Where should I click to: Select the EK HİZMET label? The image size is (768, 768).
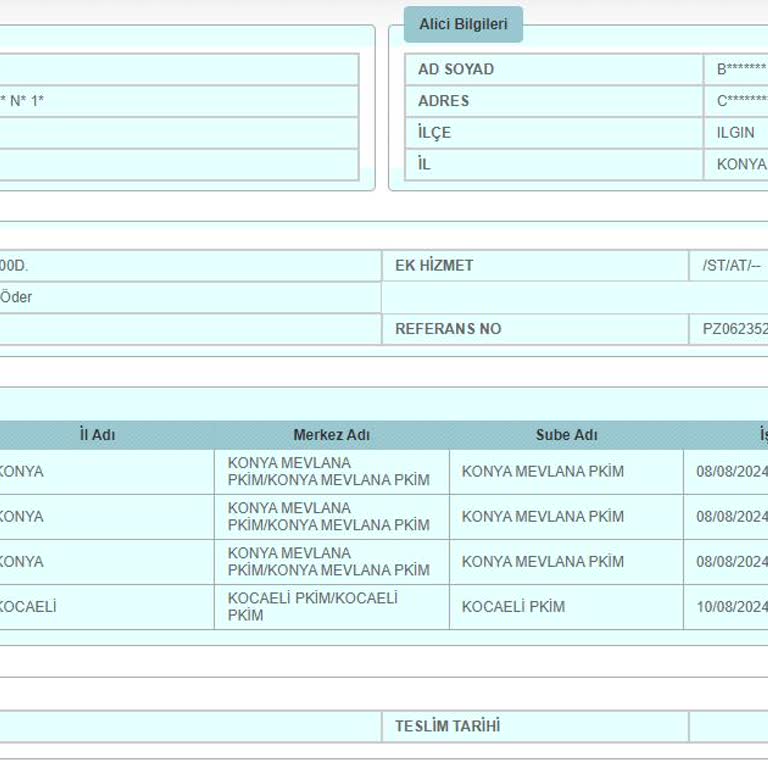click(x=434, y=265)
